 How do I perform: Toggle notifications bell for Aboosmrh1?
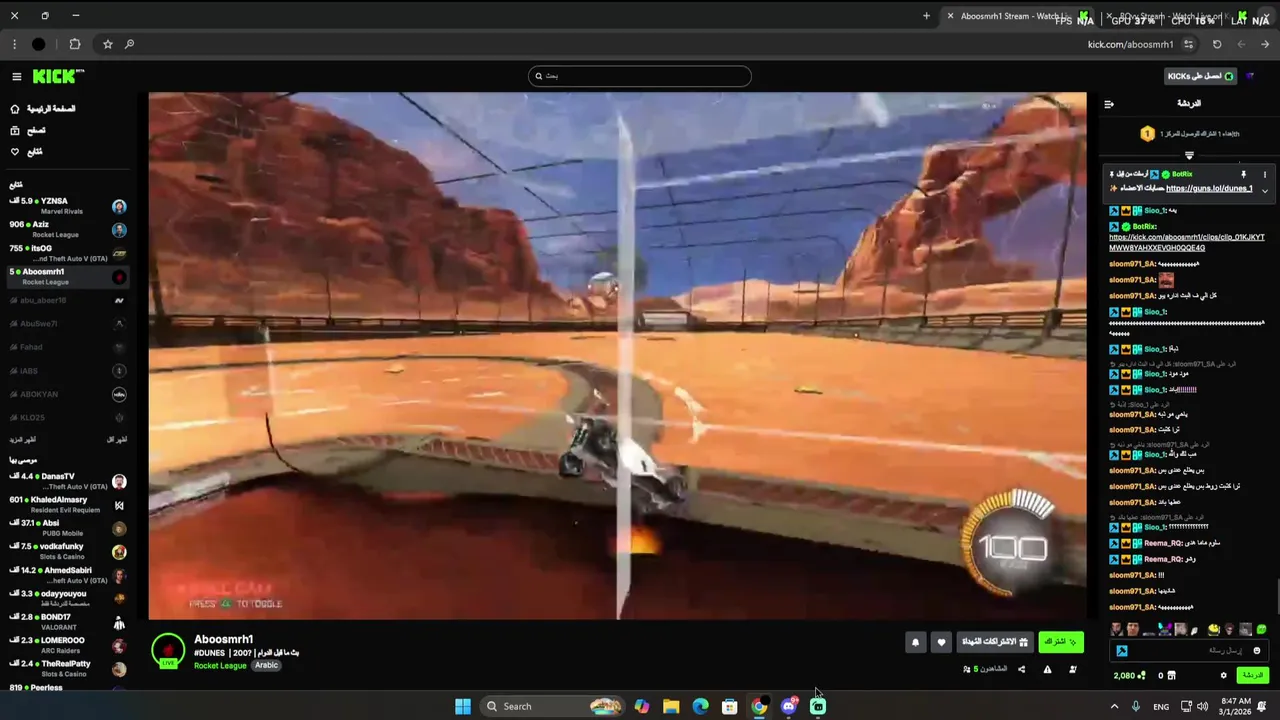[x=915, y=643]
